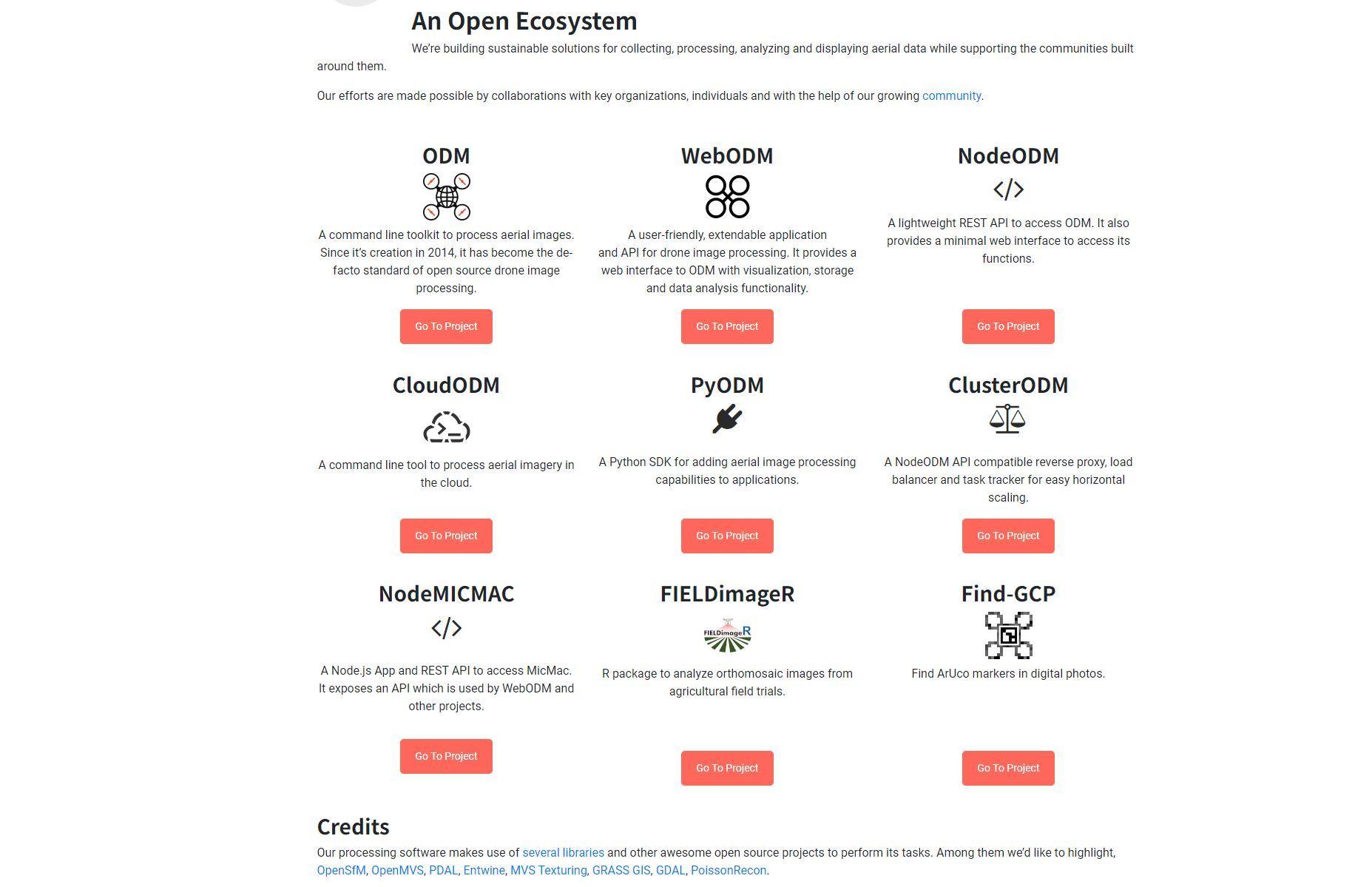The height and width of the screenshot is (887, 1372).
Task: Click the WebODM four-circles icon
Action: click(727, 197)
